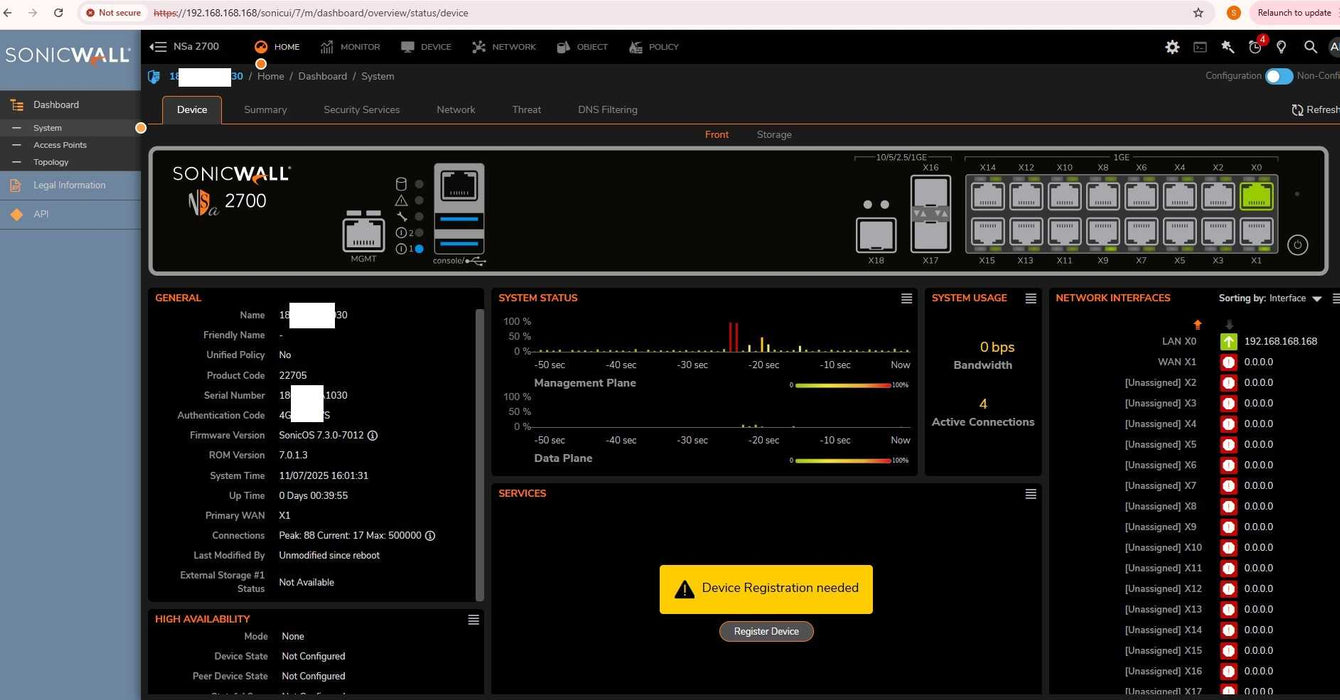The image size is (1340, 700).
Task: Launch the setup wizard wand icon
Action: (x=1228, y=47)
